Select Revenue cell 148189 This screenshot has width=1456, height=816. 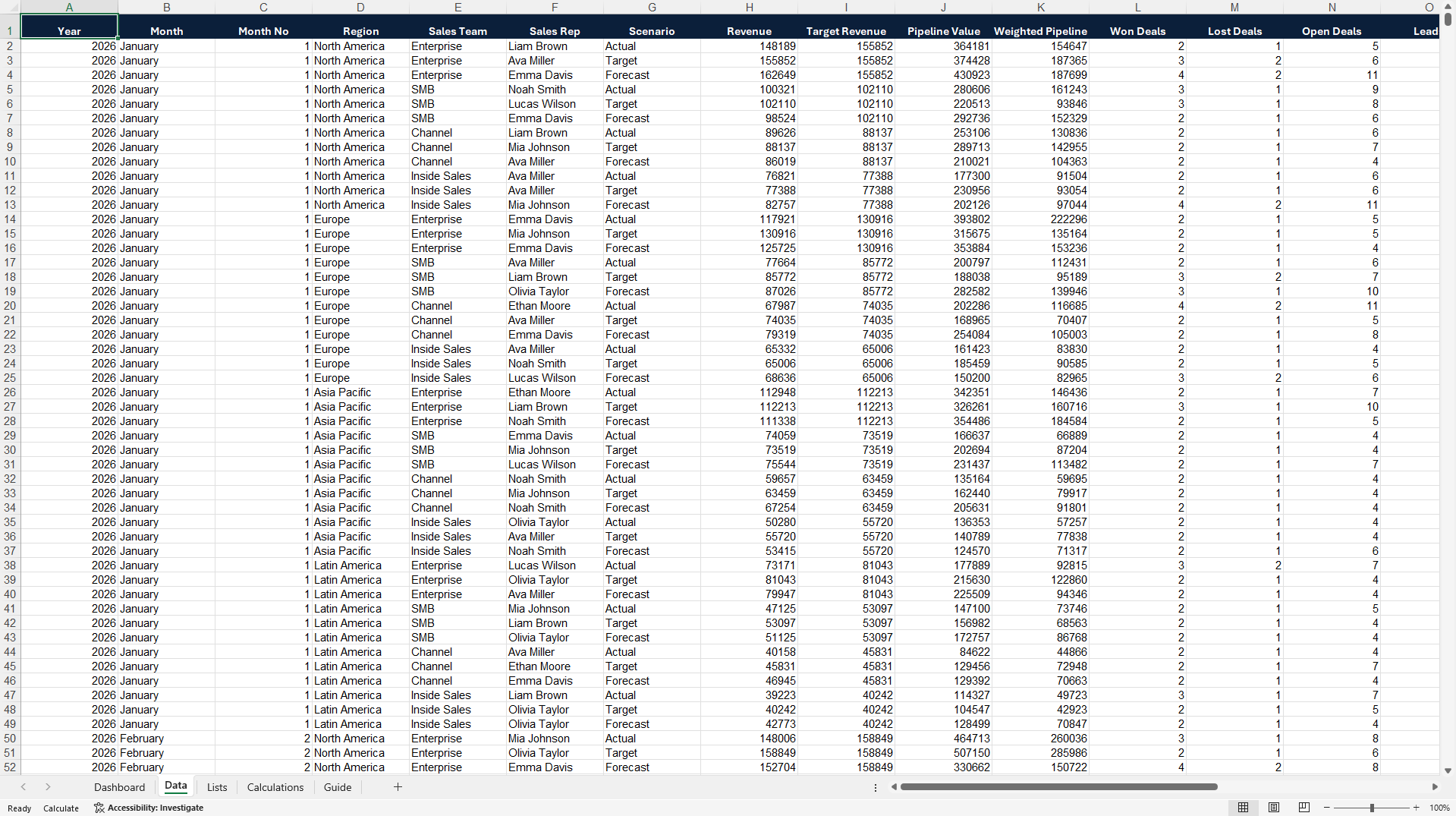(749, 46)
